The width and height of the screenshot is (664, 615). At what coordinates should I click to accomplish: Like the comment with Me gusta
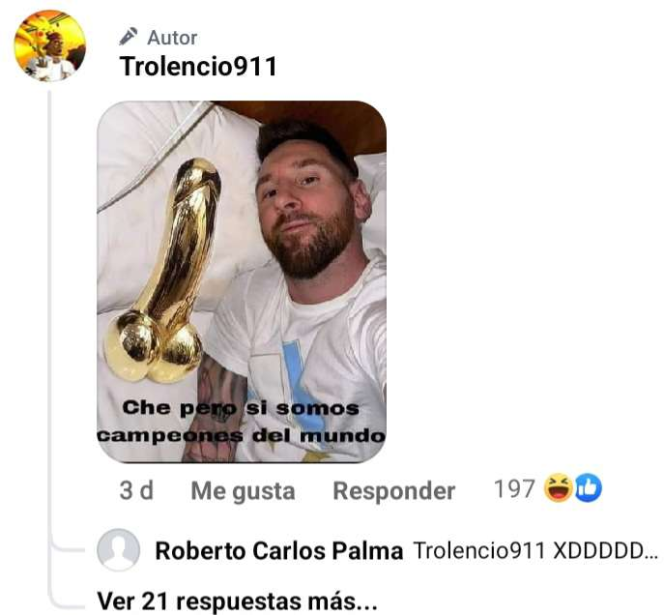(x=243, y=491)
